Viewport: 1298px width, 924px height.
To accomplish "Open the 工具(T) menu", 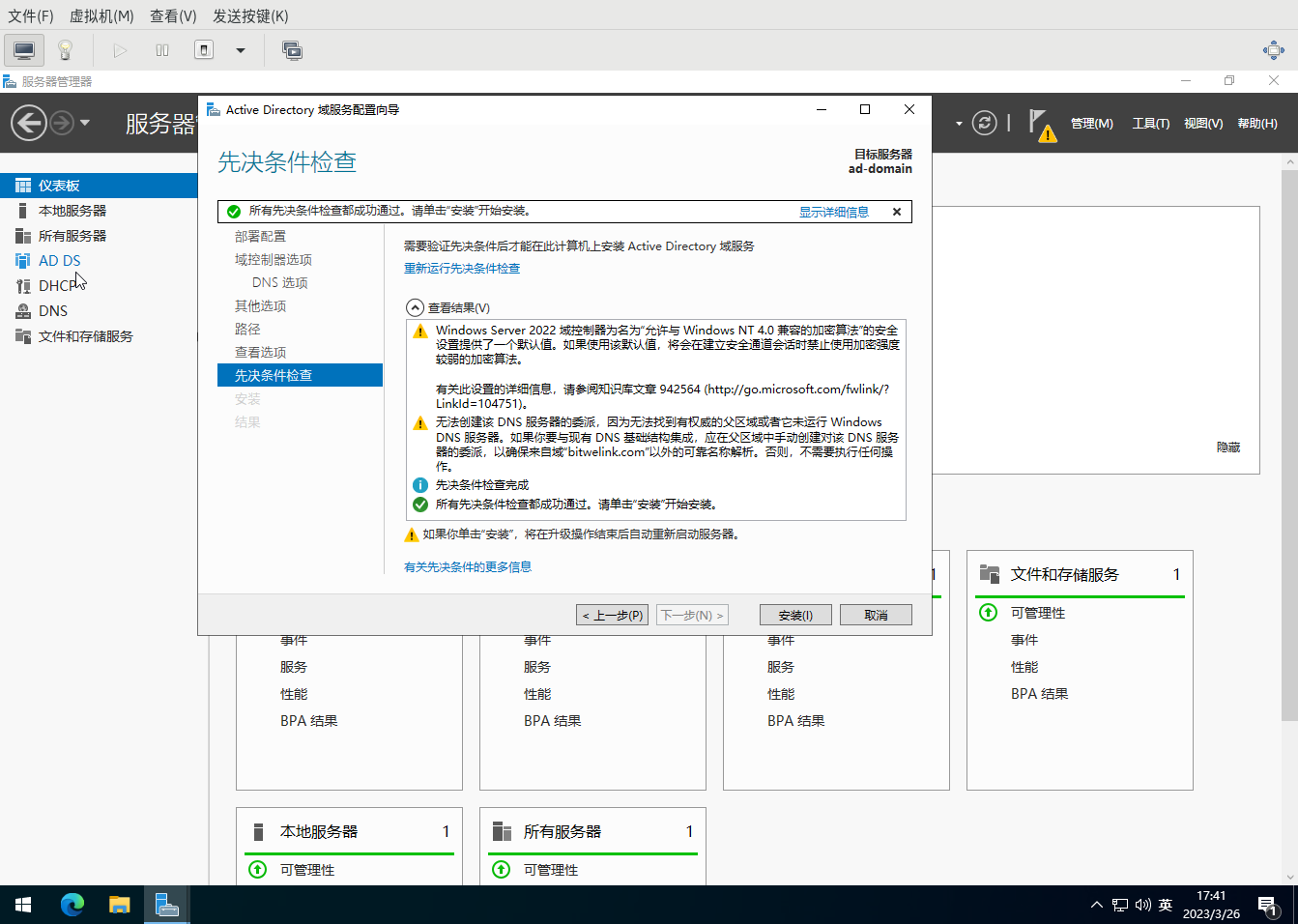I will [1151, 124].
